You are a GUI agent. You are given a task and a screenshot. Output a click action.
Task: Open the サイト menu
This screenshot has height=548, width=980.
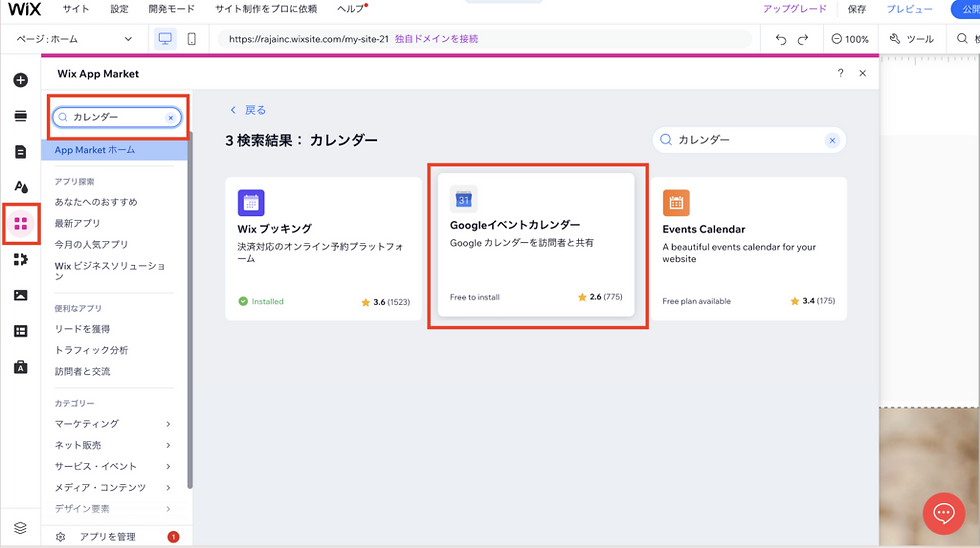click(76, 9)
